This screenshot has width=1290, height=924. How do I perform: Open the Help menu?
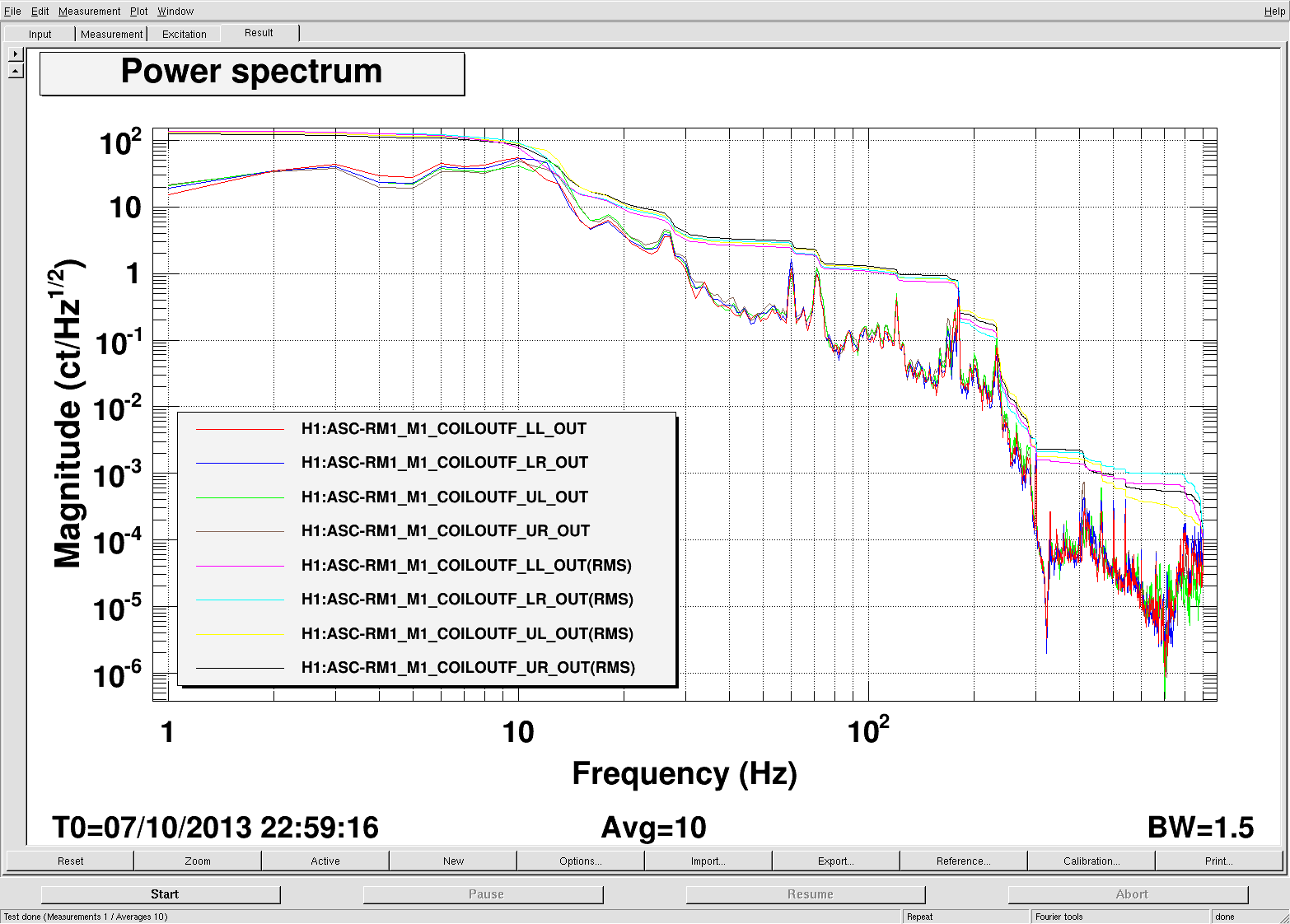tap(1274, 12)
